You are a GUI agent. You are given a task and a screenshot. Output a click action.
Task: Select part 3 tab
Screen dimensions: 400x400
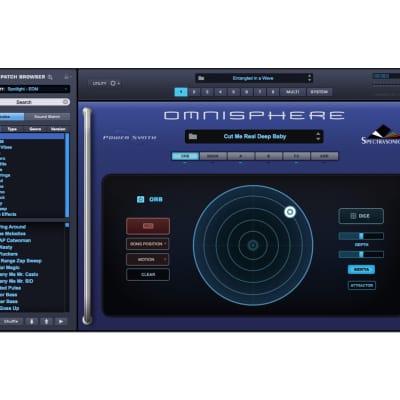pos(207,92)
